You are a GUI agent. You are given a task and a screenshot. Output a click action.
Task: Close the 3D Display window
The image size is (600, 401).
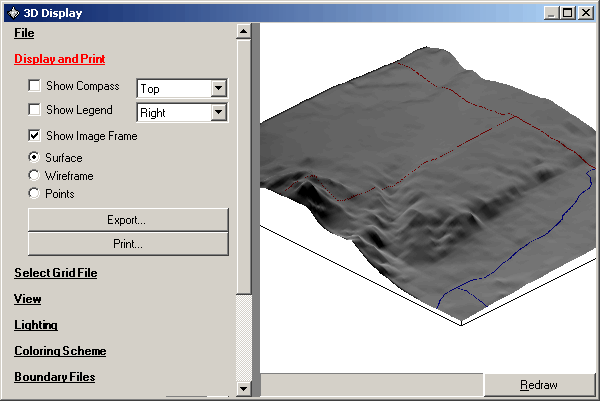coord(585,13)
